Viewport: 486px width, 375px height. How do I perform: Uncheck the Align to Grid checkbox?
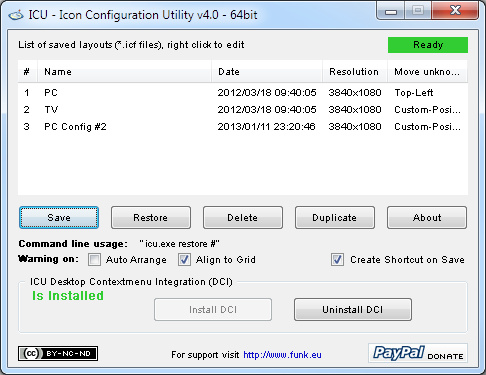(184, 260)
